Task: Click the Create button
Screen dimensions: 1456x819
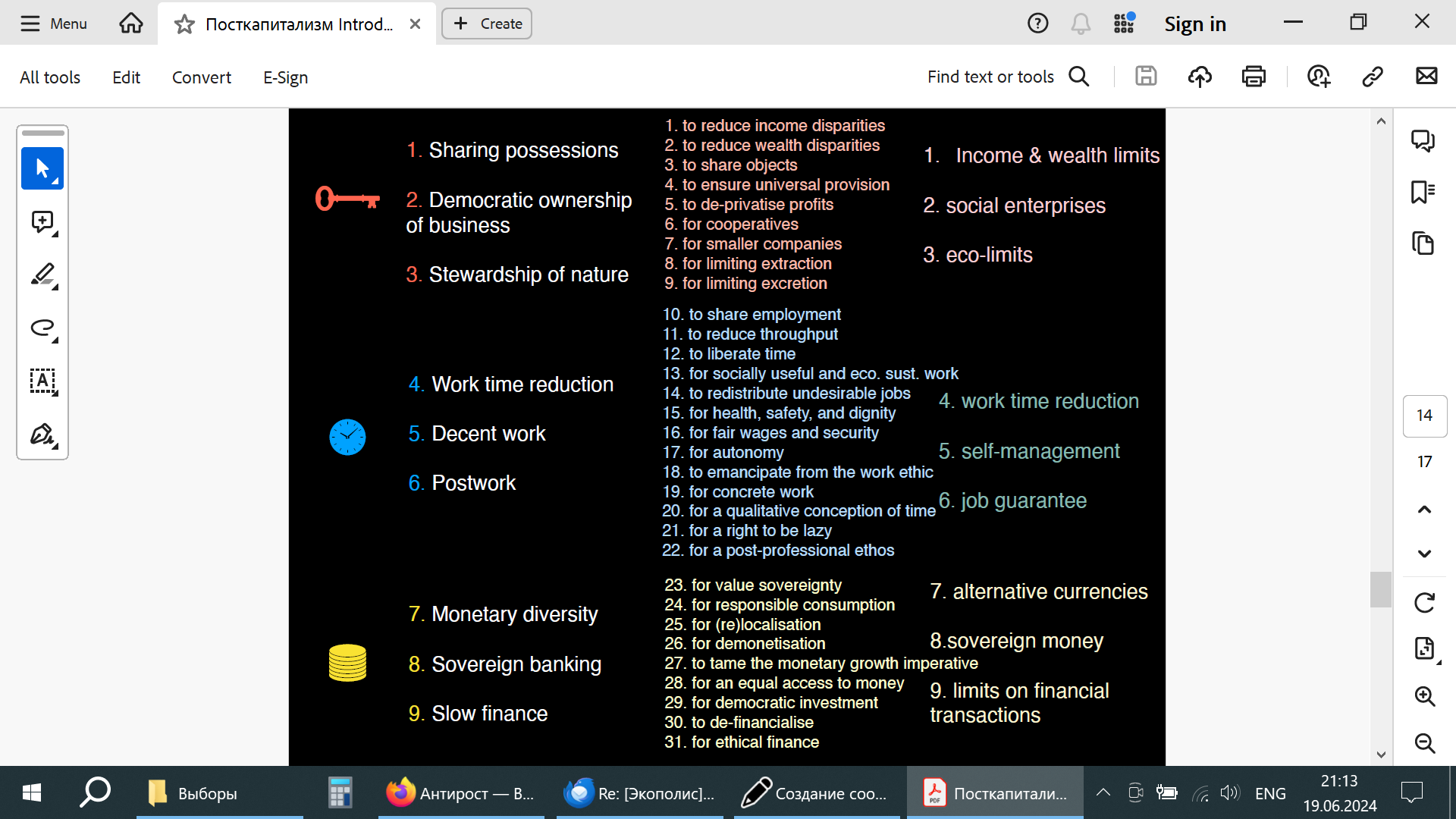Action: [487, 24]
